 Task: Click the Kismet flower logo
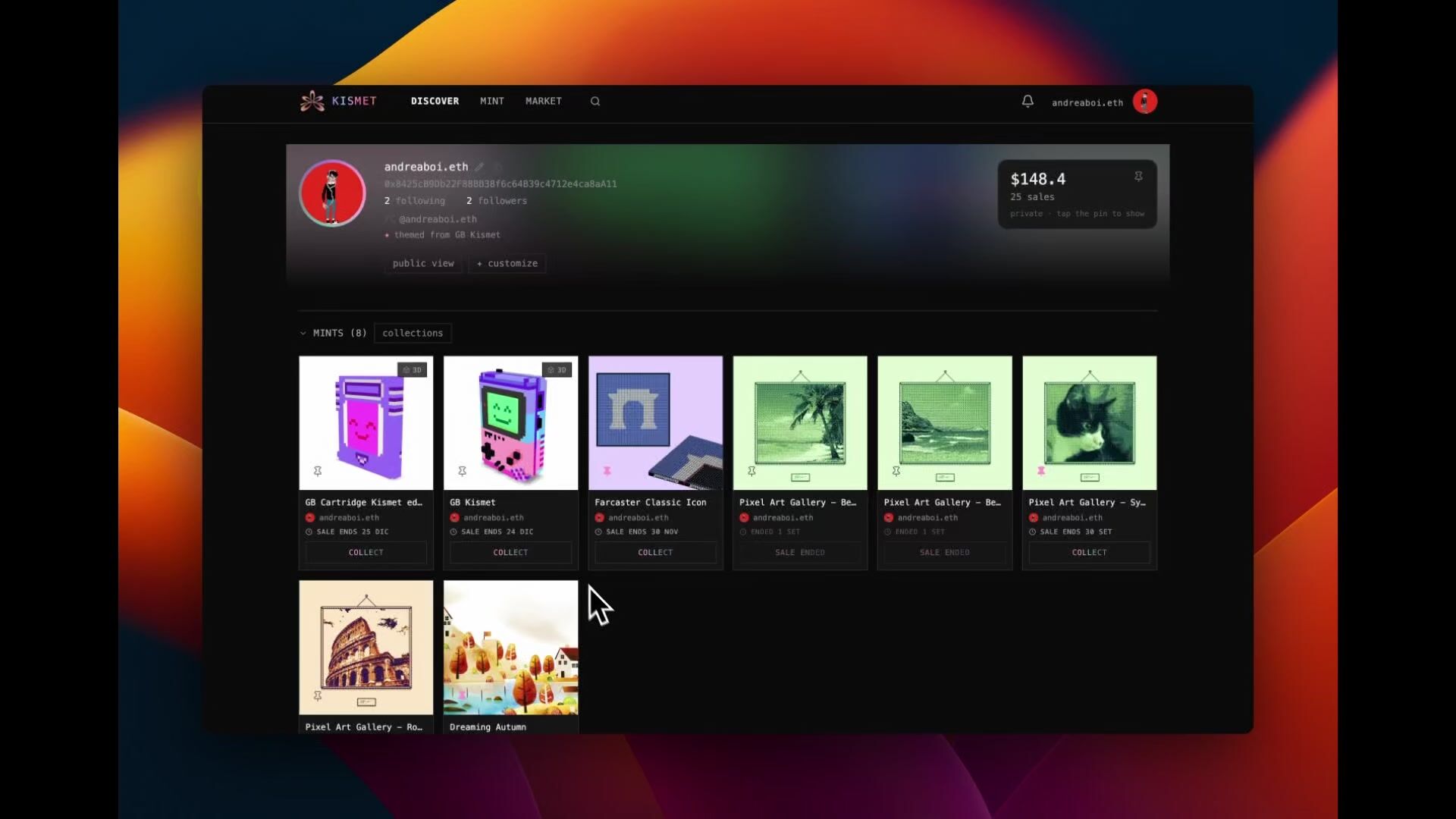tap(312, 101)
